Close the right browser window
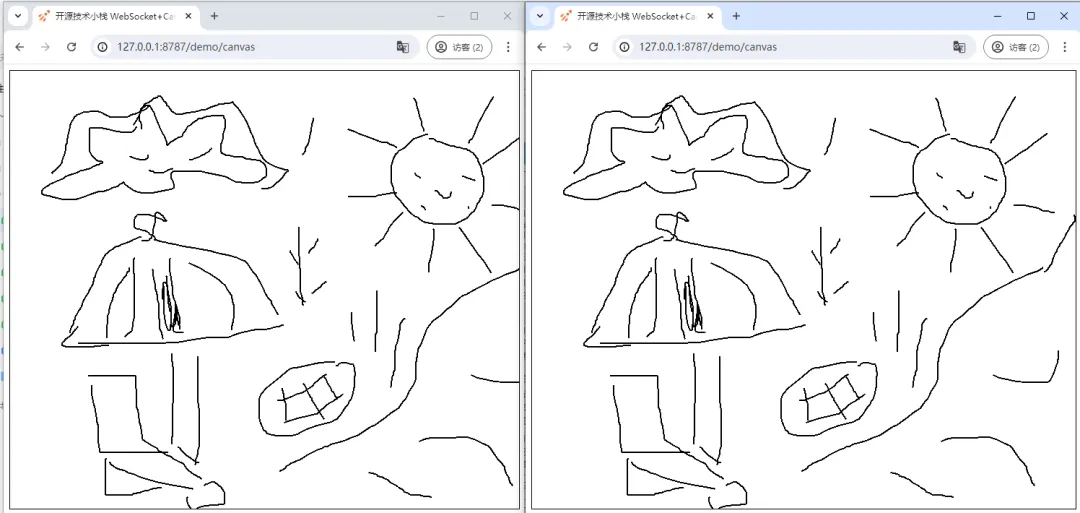The width and height of the screenshot is (1080, 513). click(x=1063, y=16)
